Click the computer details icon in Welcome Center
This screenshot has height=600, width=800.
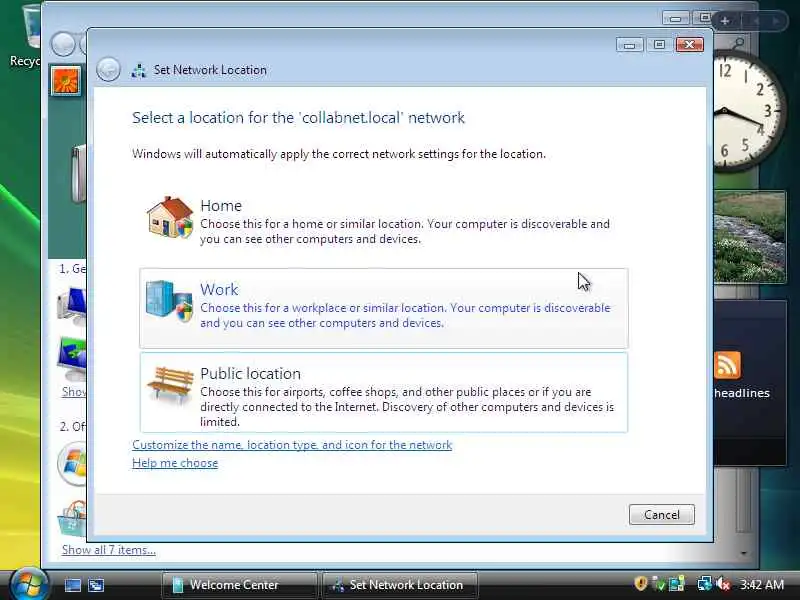71,306
